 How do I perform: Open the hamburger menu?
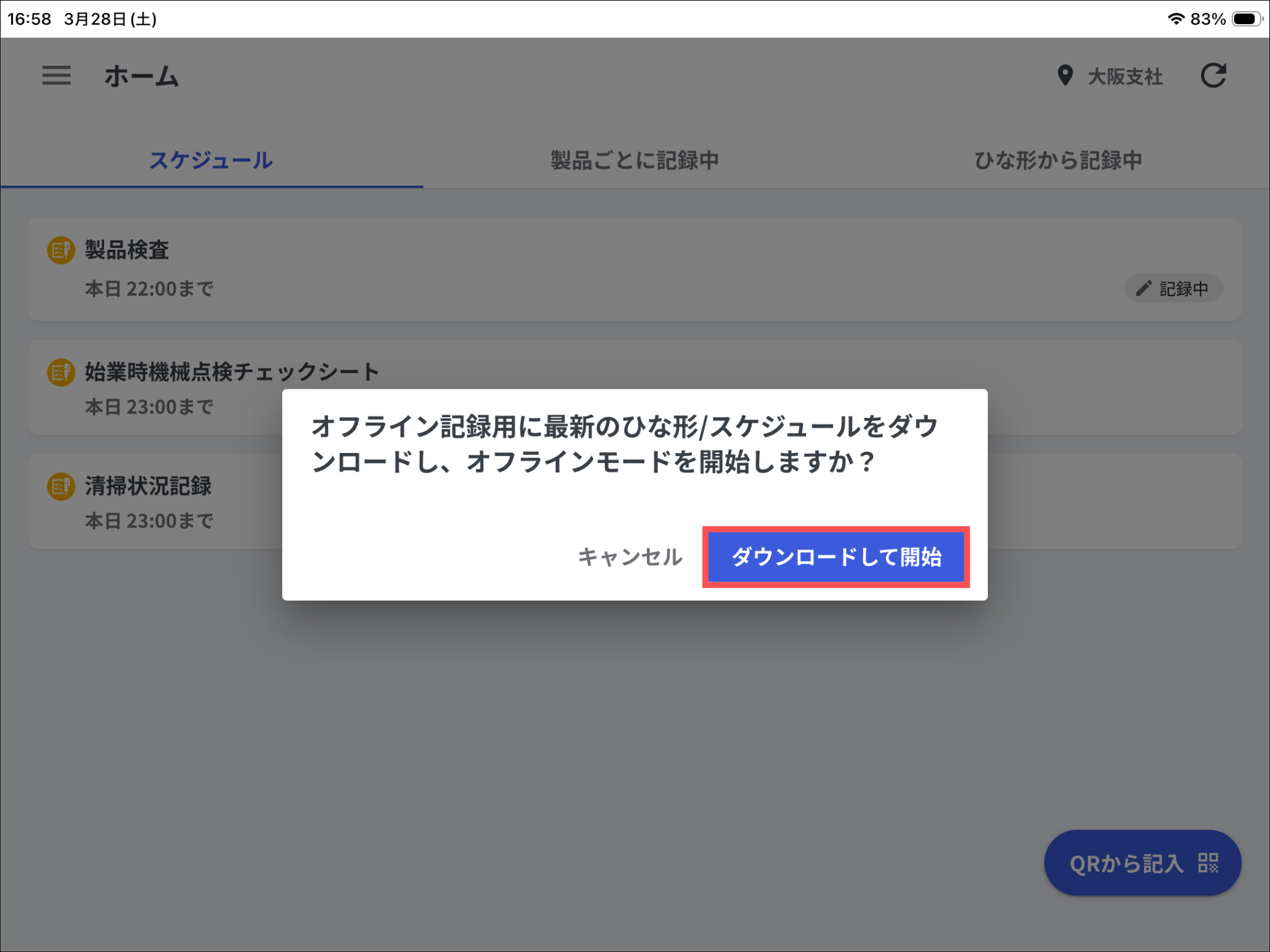point(56,76)
